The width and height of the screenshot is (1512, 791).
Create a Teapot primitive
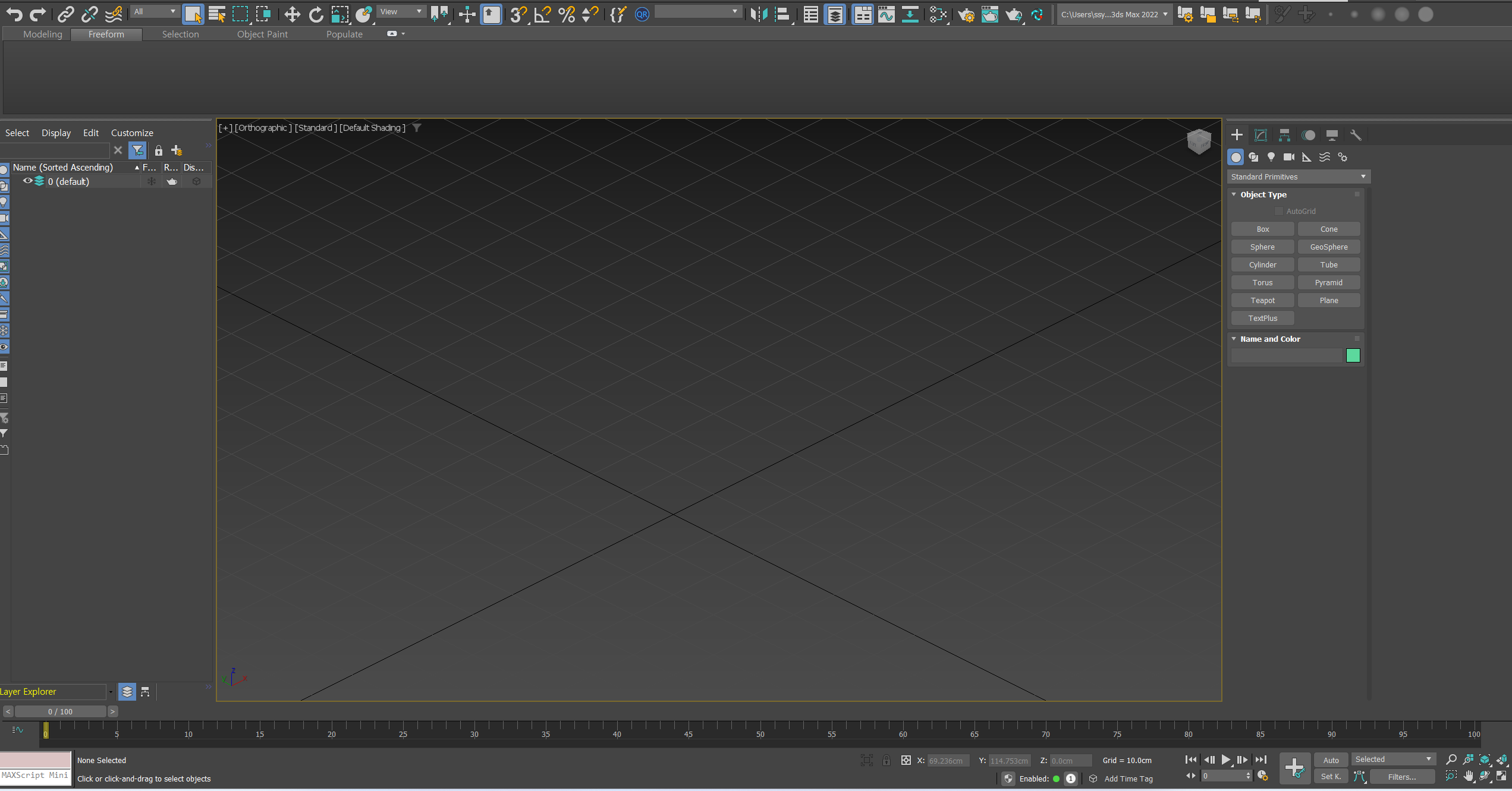[1262, 300]
